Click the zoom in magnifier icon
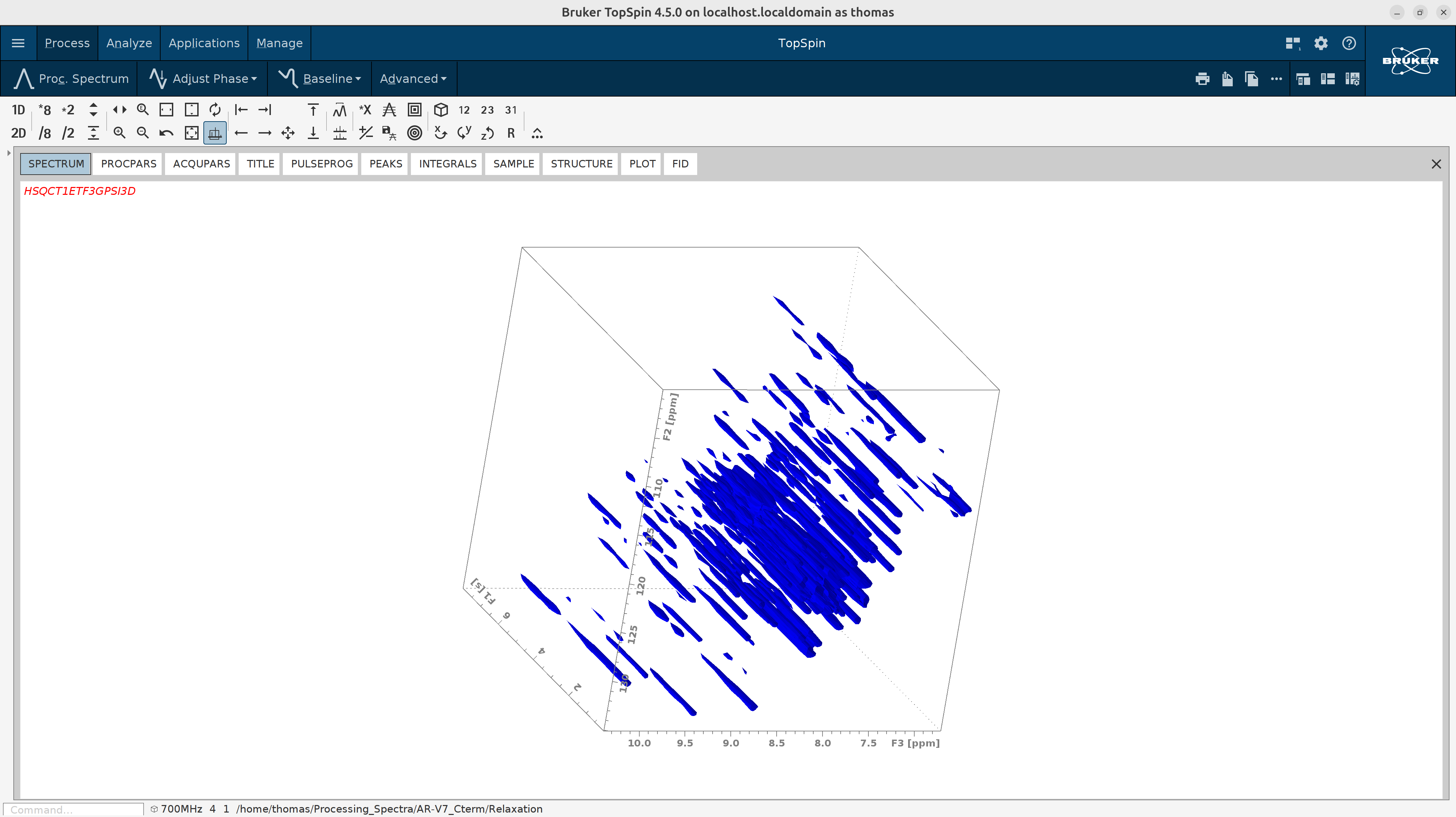The width and height of the screenshot is (1456, 817). click(119, 133)
